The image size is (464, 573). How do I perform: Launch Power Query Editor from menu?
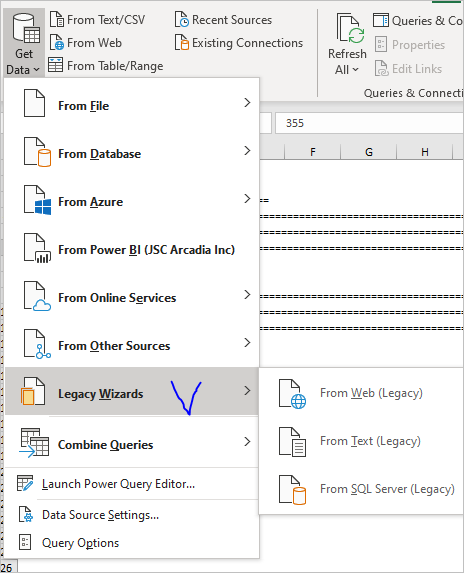click(x=132, y=483)
